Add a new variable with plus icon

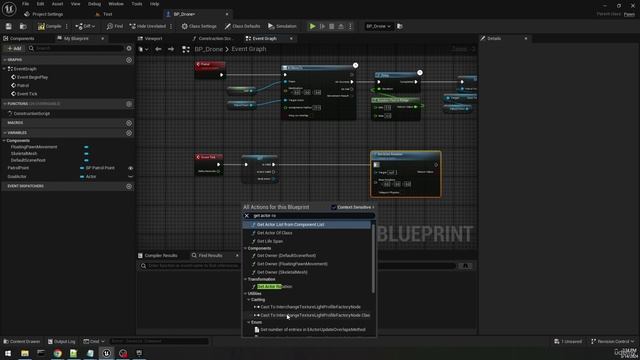click(129, 133)
